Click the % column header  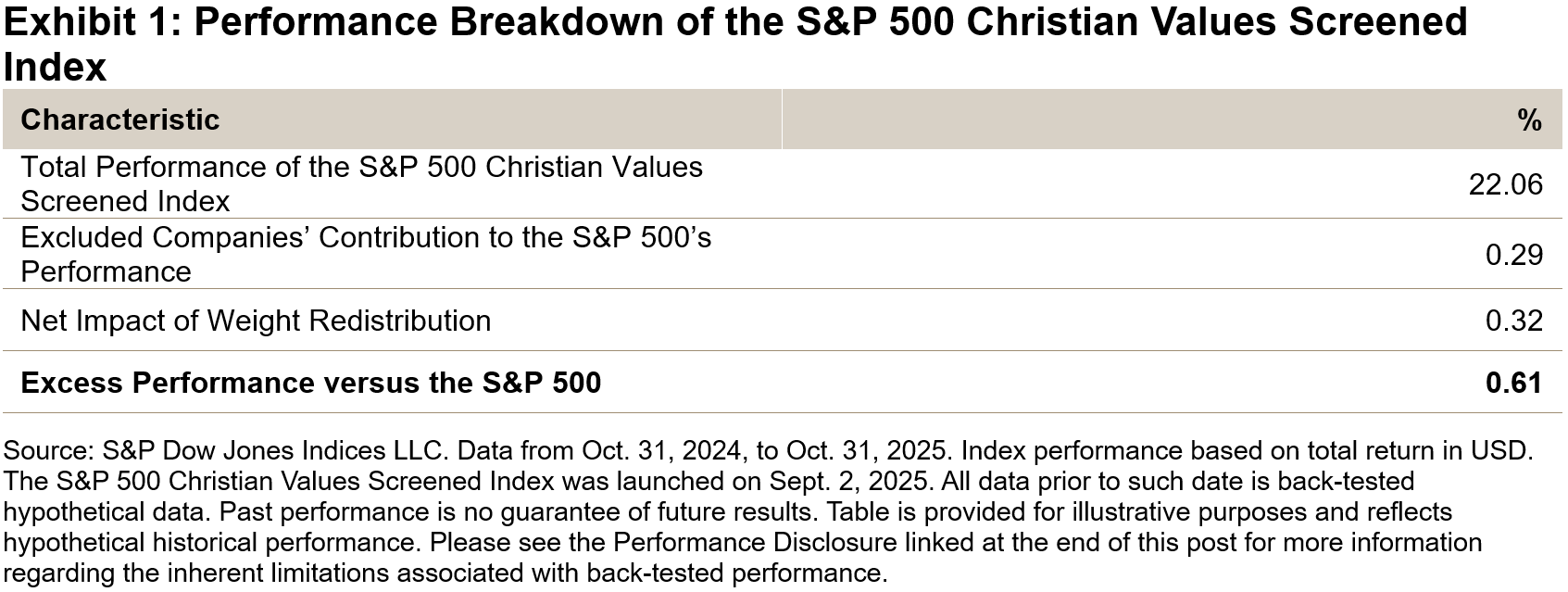1529,120
